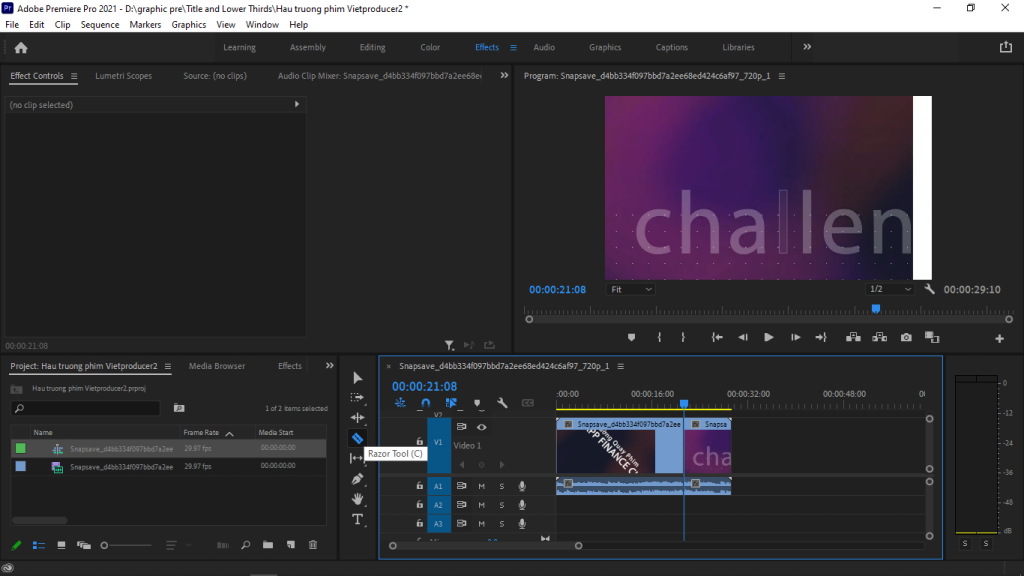Viewport: 1024px width, 576px height.
Task: Open the 1/2 playback resolution dropdown
Action: pyautogui.click(x=890, y=289)
